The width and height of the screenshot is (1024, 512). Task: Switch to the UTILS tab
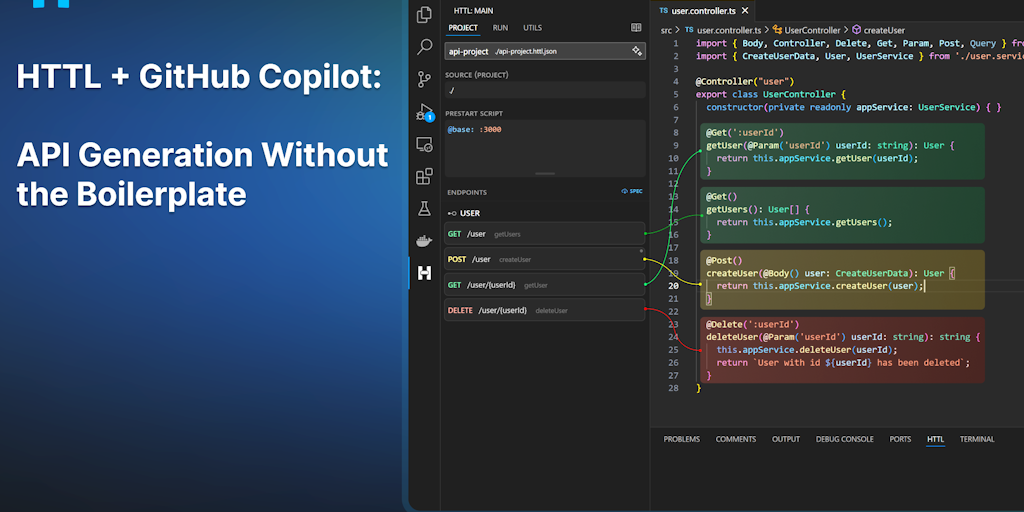[532, 28]
